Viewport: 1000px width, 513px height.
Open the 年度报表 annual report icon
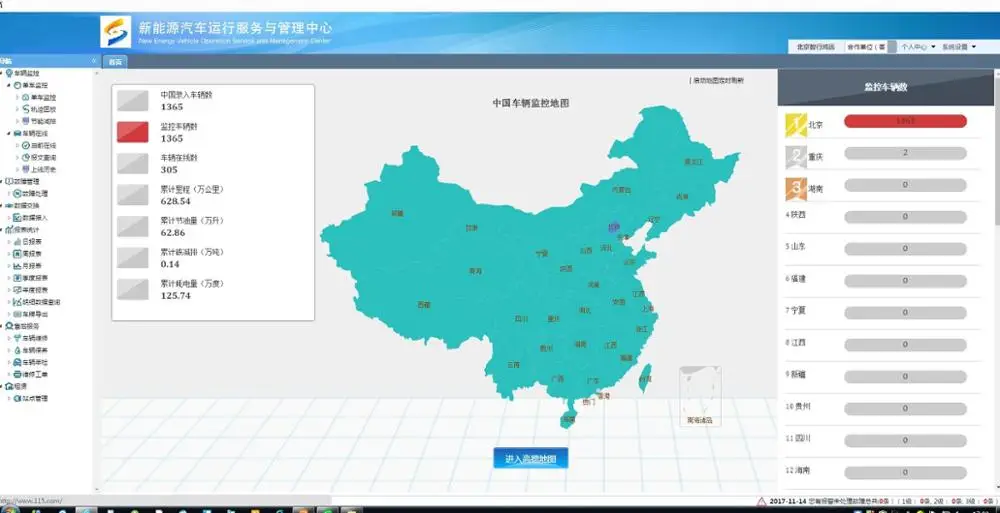pos(17,290)
